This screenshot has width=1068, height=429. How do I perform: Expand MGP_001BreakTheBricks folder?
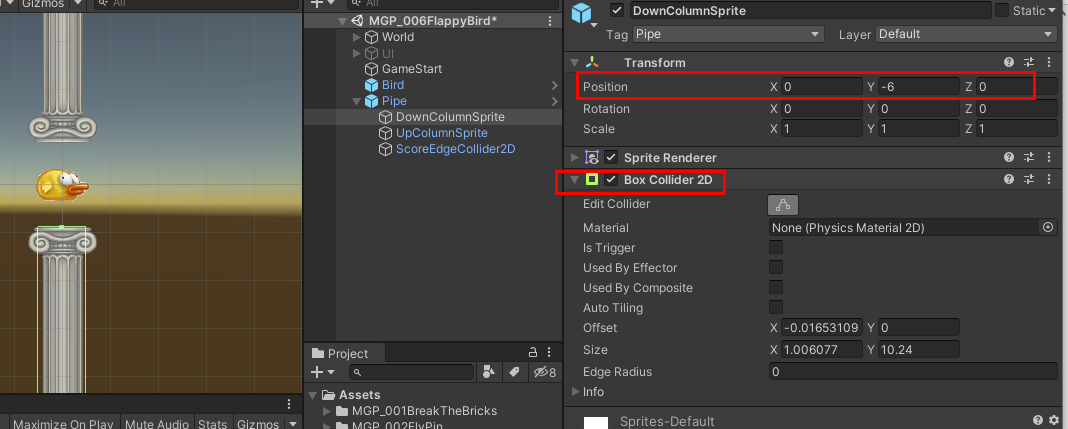point(326,411)
